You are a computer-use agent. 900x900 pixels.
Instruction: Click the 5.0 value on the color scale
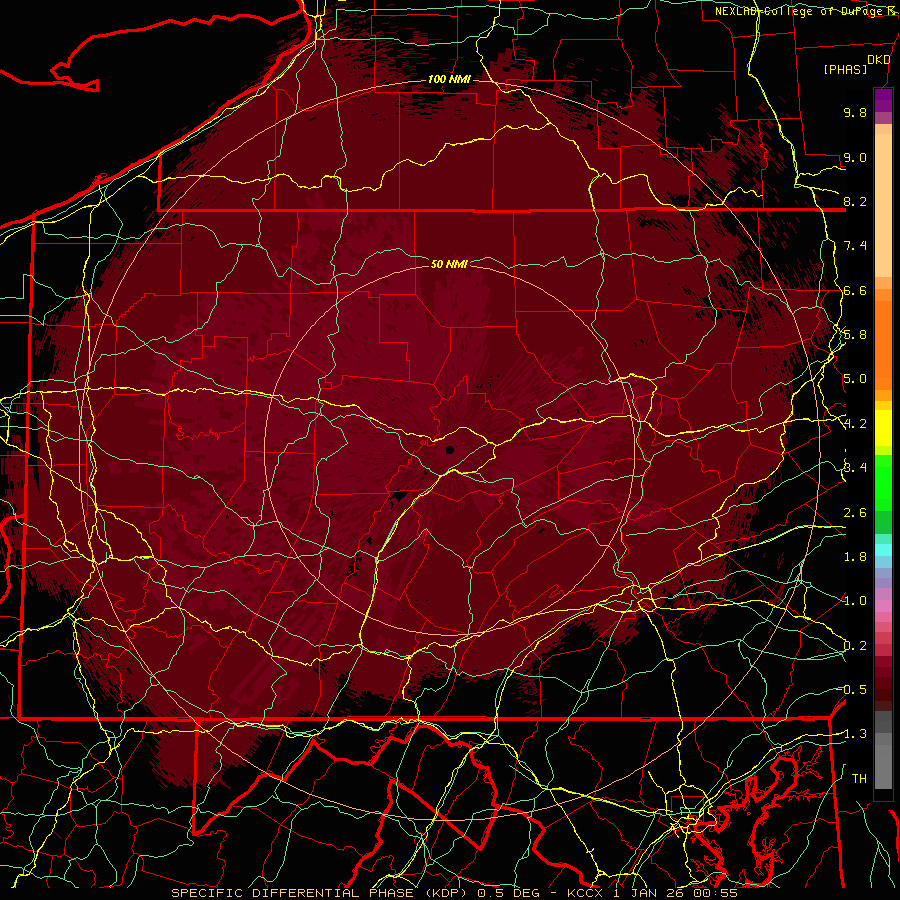point(855,379)
